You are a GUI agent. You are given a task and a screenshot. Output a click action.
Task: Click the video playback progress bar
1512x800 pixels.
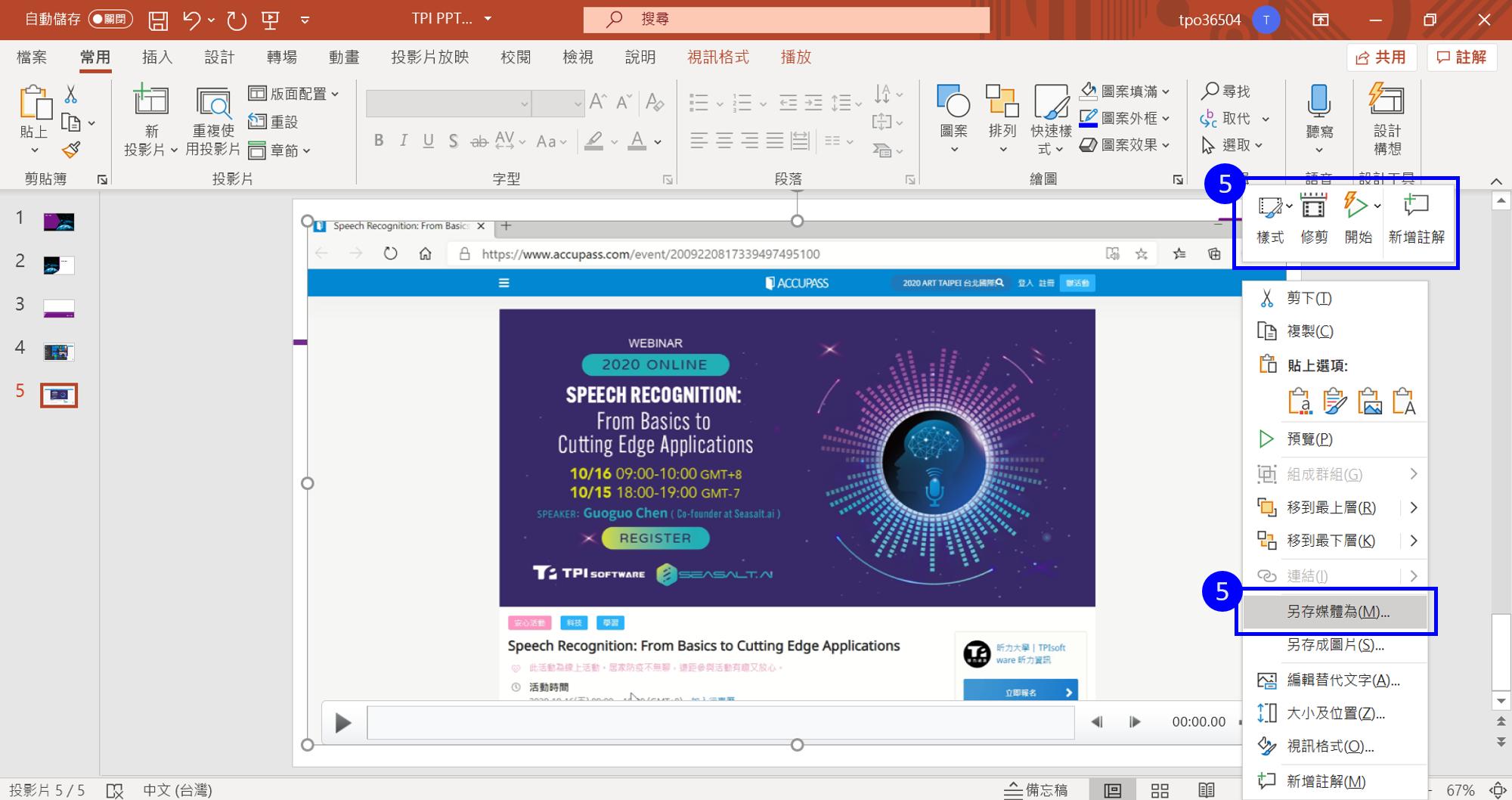point(720,723)
